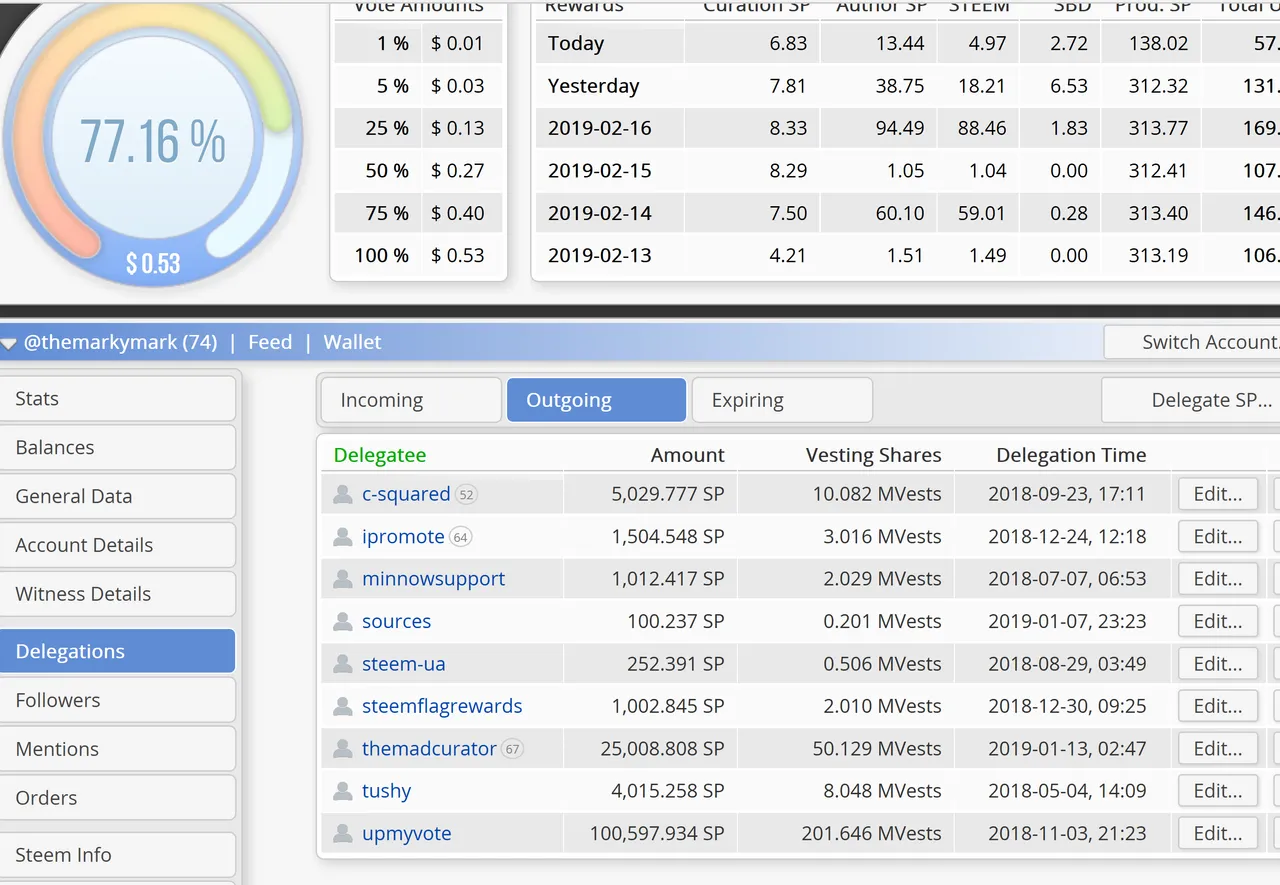Click the 100 % vote amount row

tap(419, 256)
